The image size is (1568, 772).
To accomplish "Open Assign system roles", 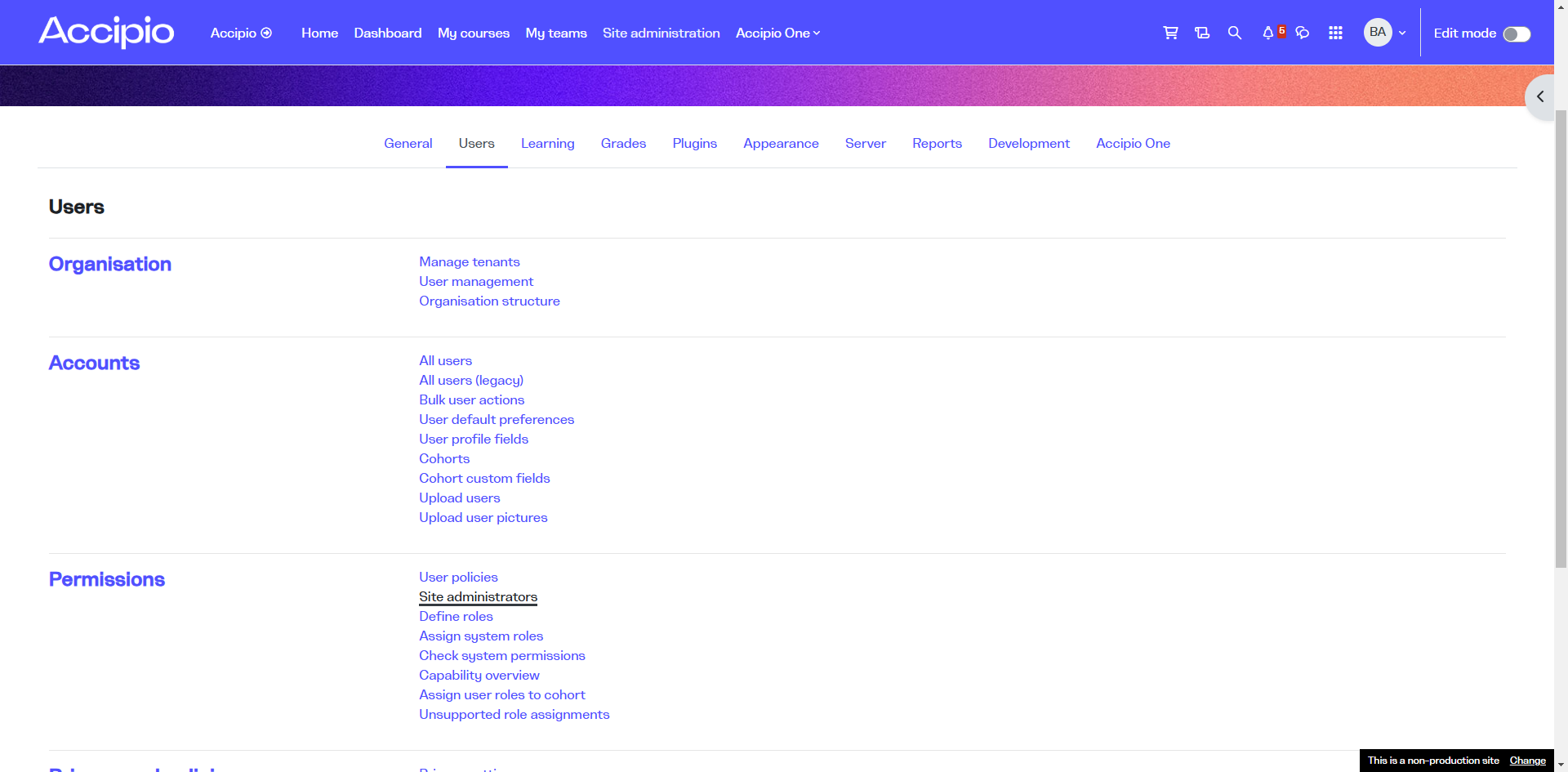I will point(481,636).
